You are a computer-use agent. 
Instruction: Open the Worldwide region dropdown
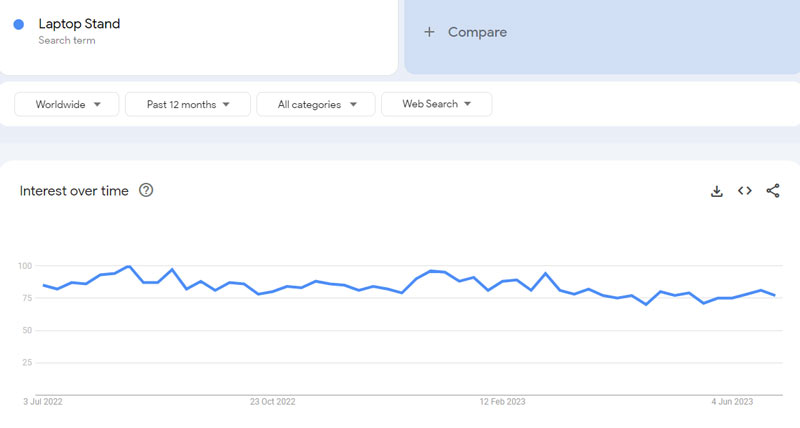[x=67, y=104]
